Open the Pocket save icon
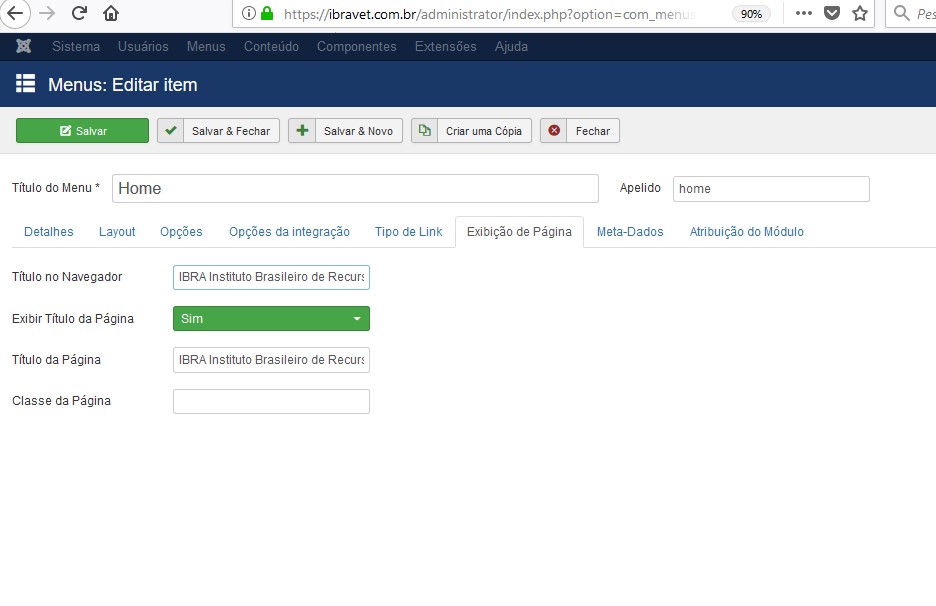The width and height of the screenshot is (936, 606). (832, 15)
